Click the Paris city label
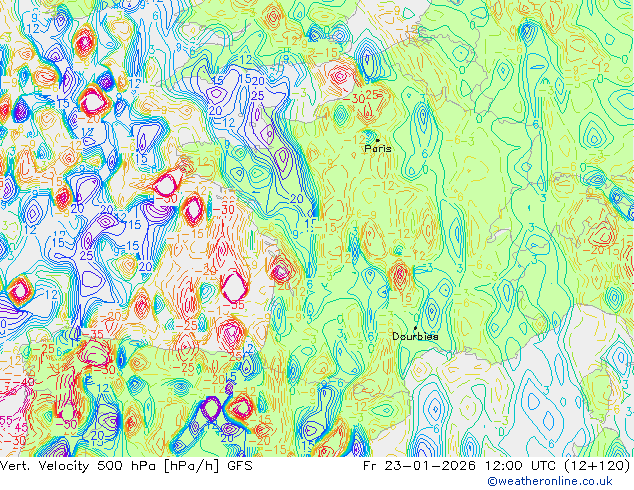 pyautogui.click(x=378, y=148)
